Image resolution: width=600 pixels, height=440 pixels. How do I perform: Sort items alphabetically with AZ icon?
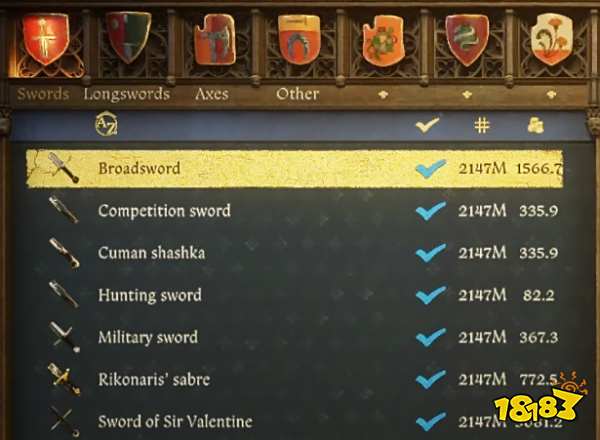(106, 124)
